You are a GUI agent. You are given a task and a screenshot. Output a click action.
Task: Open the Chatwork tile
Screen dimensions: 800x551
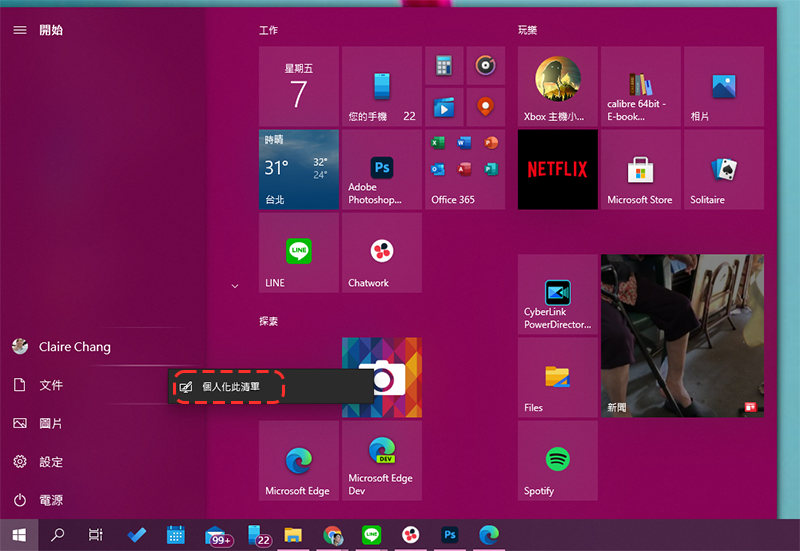[x=381, y=252]
